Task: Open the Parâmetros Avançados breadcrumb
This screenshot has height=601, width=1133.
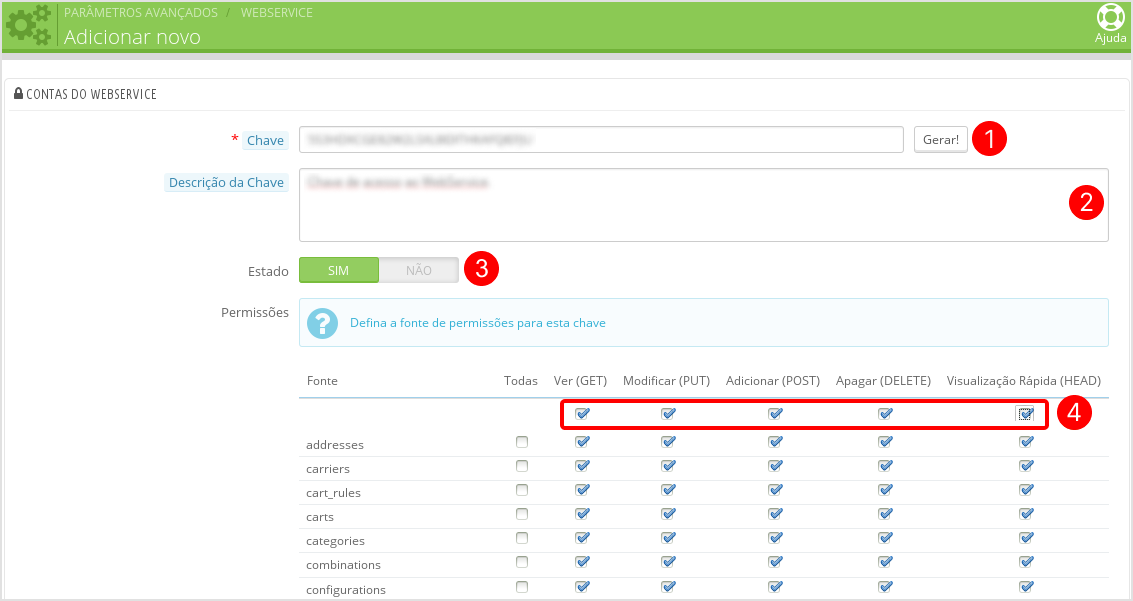Action: click(141, 12)
